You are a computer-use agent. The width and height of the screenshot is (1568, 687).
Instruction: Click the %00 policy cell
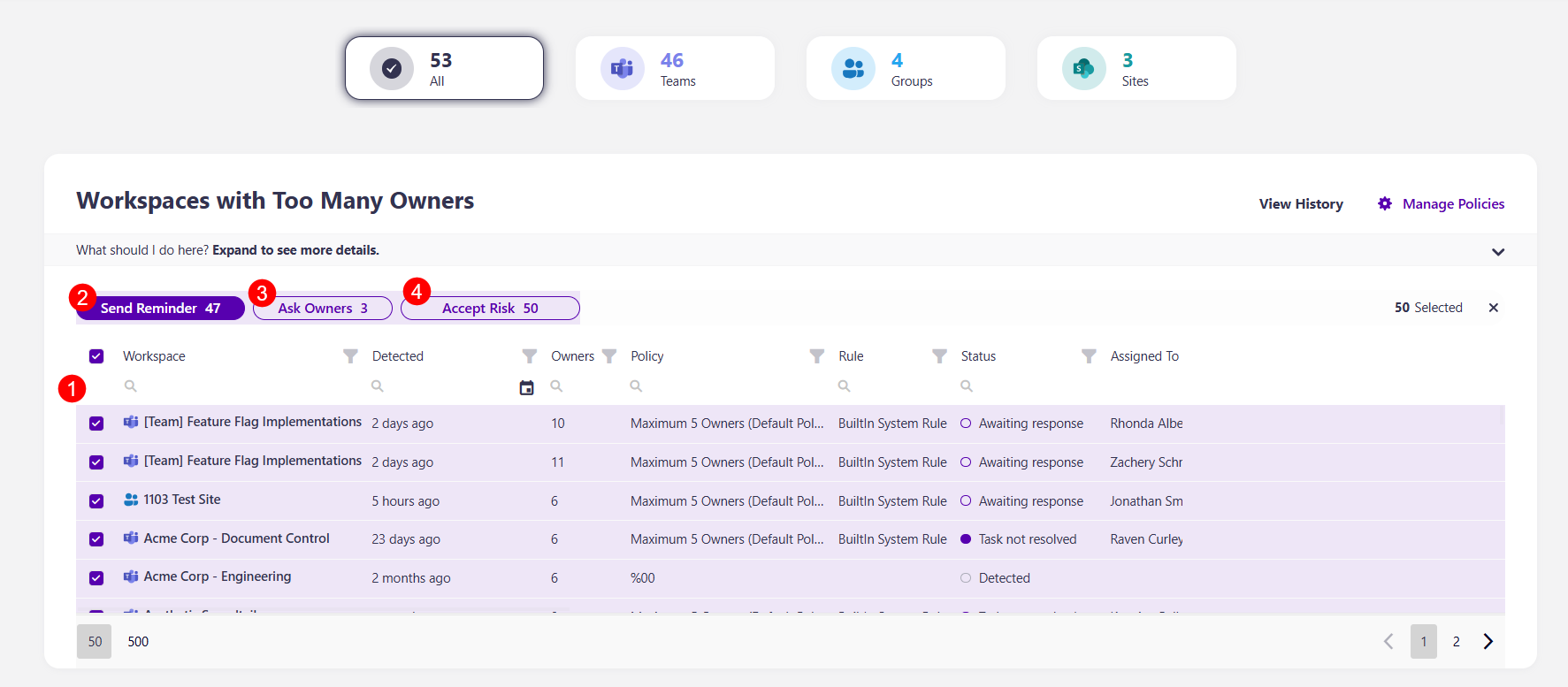[x=643, y=578]
